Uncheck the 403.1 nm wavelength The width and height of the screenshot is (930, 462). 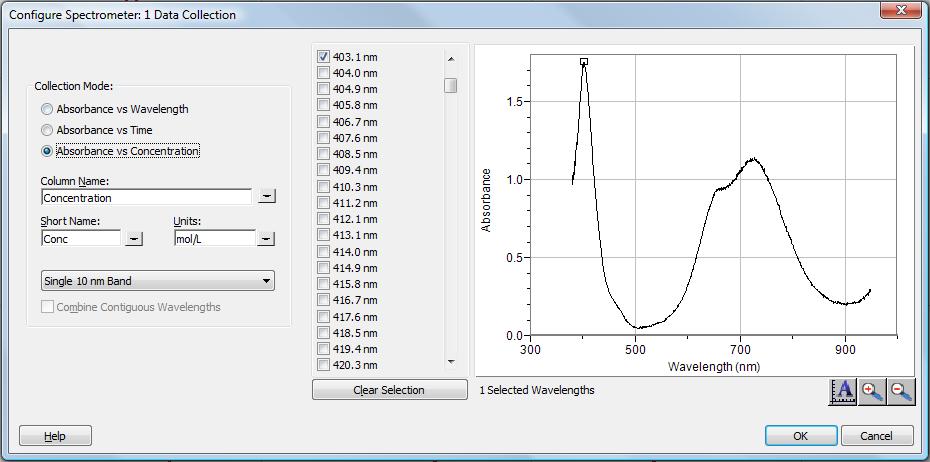coord(323,57)
